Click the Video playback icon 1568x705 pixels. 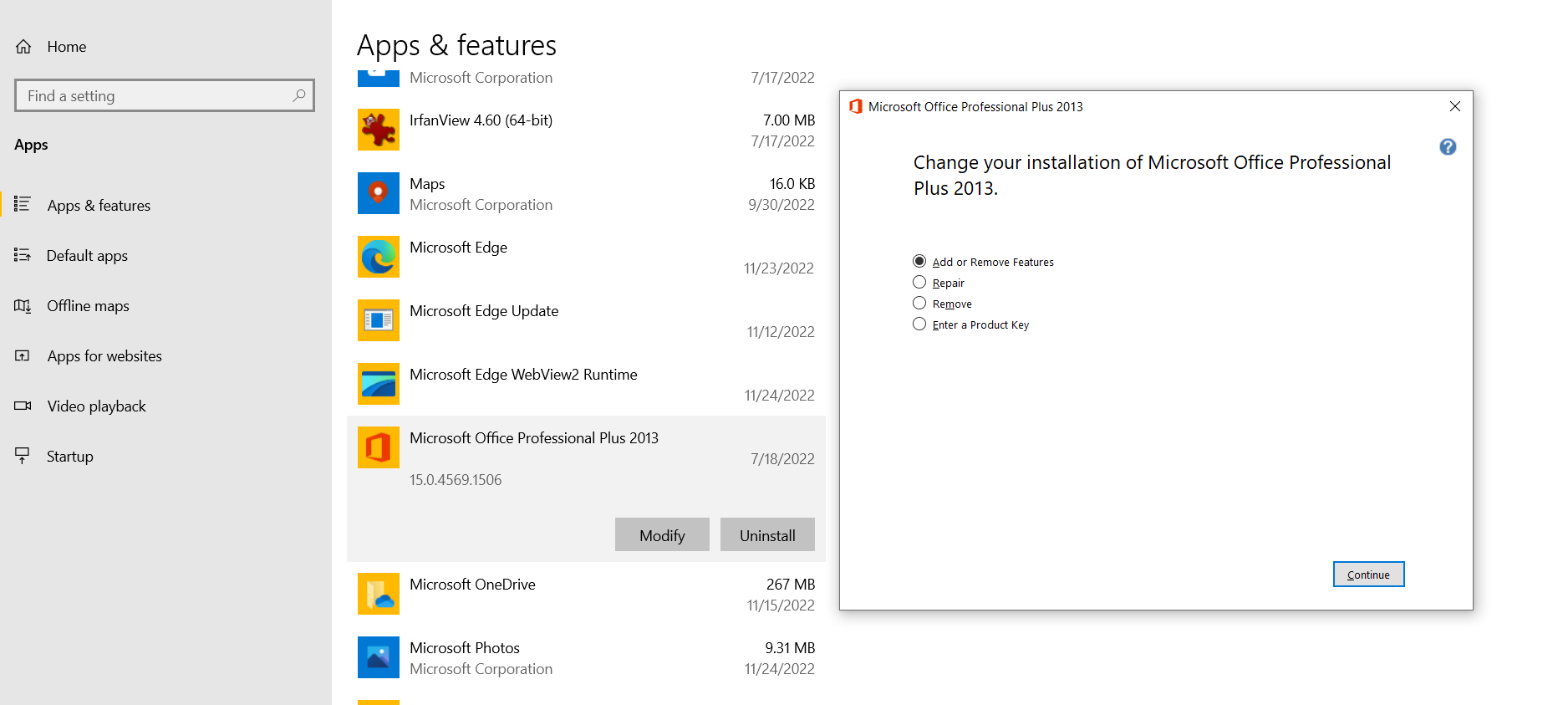pyautogui.click(x=23, y=406)
